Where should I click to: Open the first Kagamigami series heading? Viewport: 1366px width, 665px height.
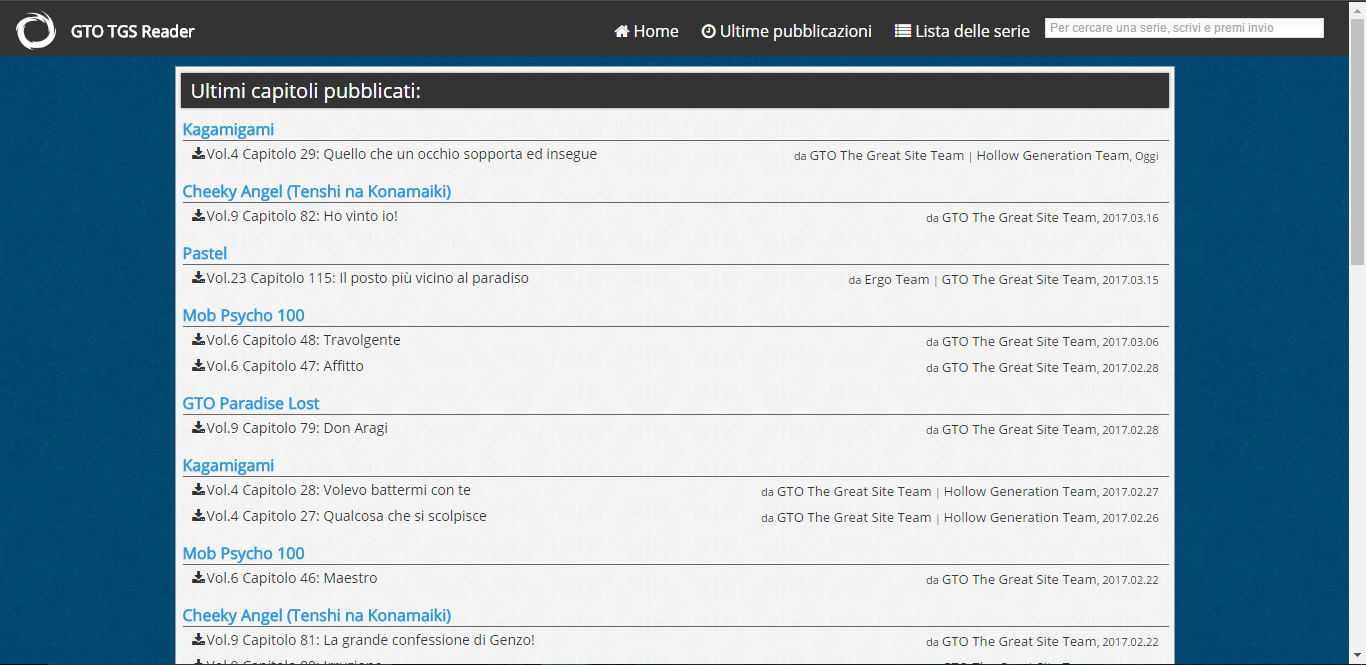(228, 129)
